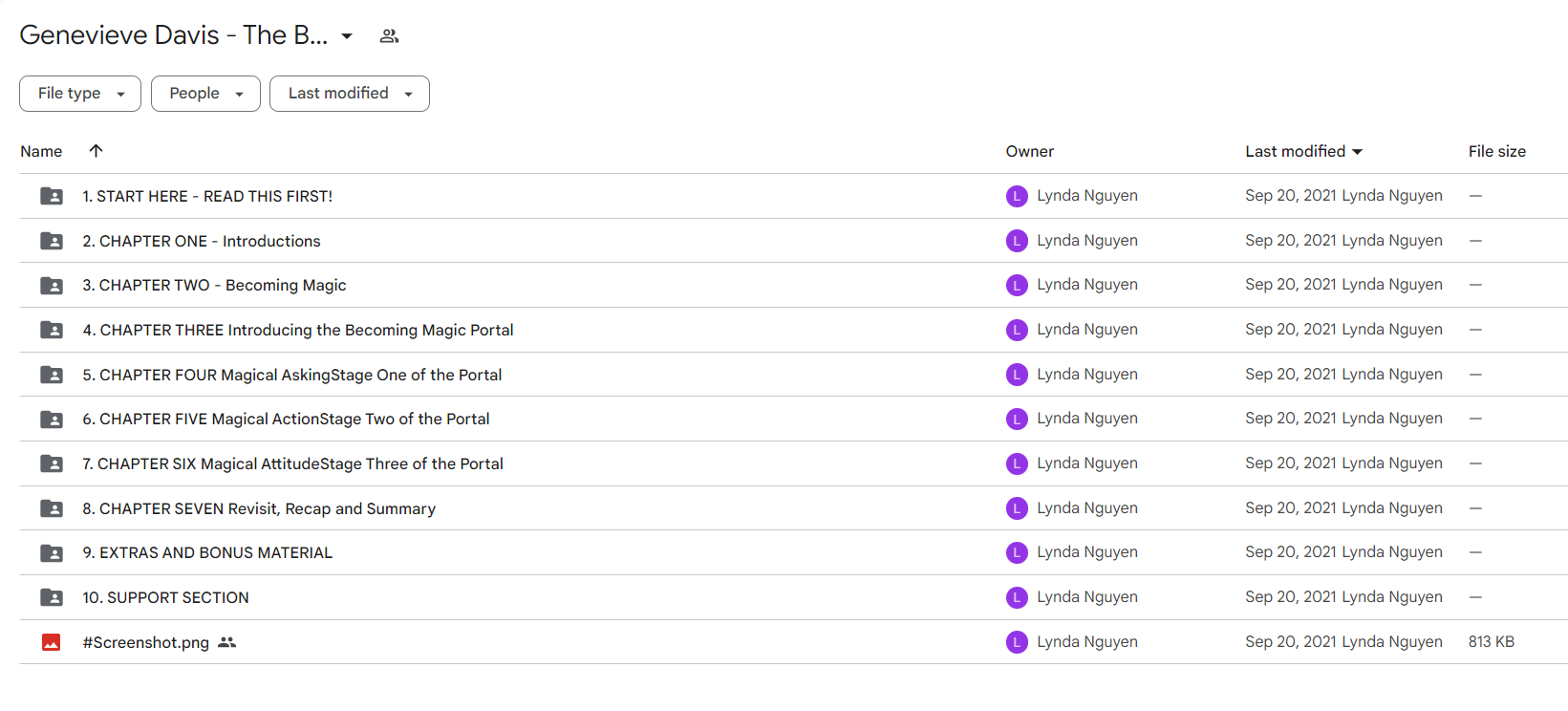Screen dimensions: 1568x711
Task: Click the File size column header
Action: point(1496,151)
